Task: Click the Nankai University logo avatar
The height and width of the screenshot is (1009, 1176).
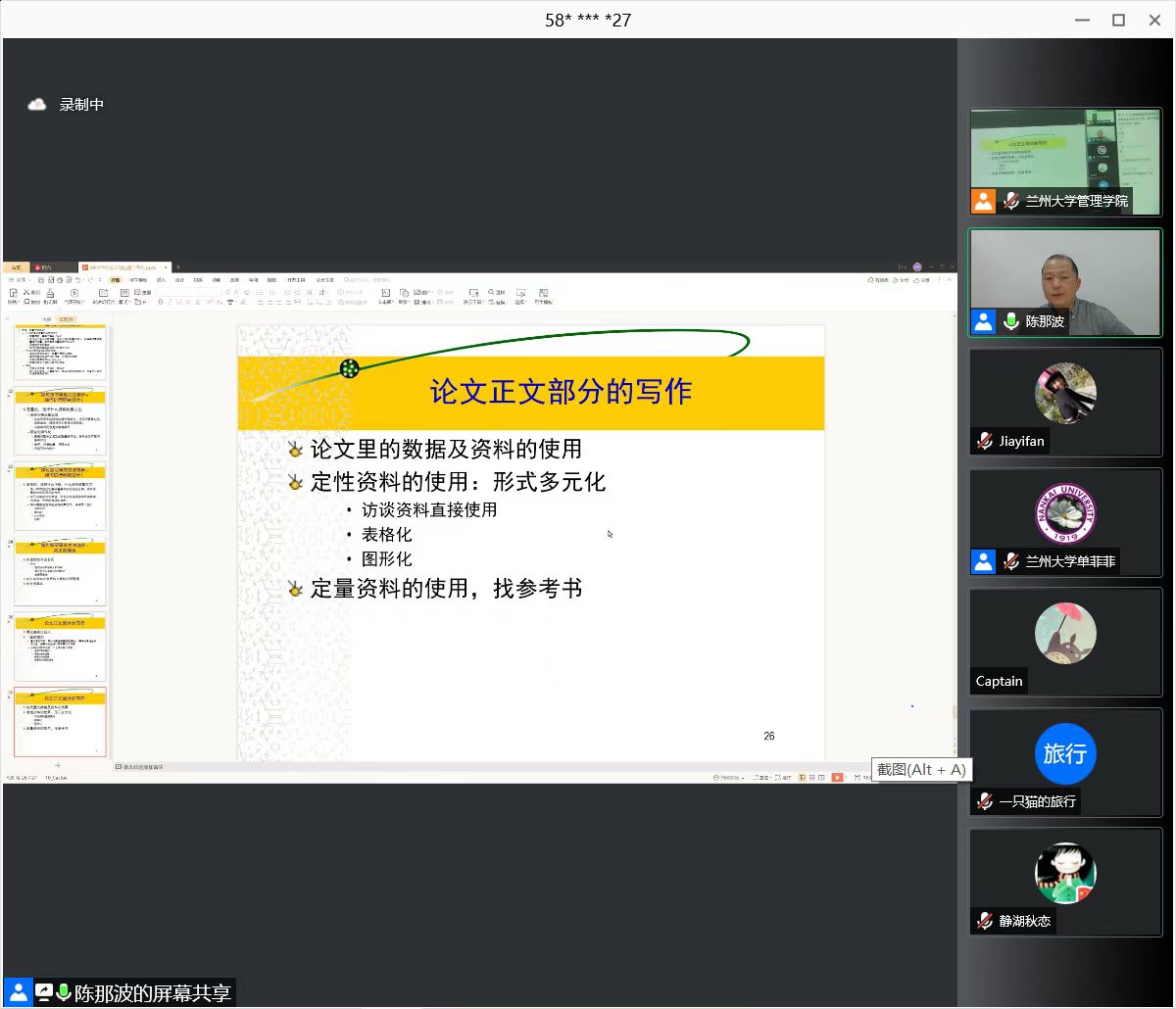Action: pos(1065,513)
